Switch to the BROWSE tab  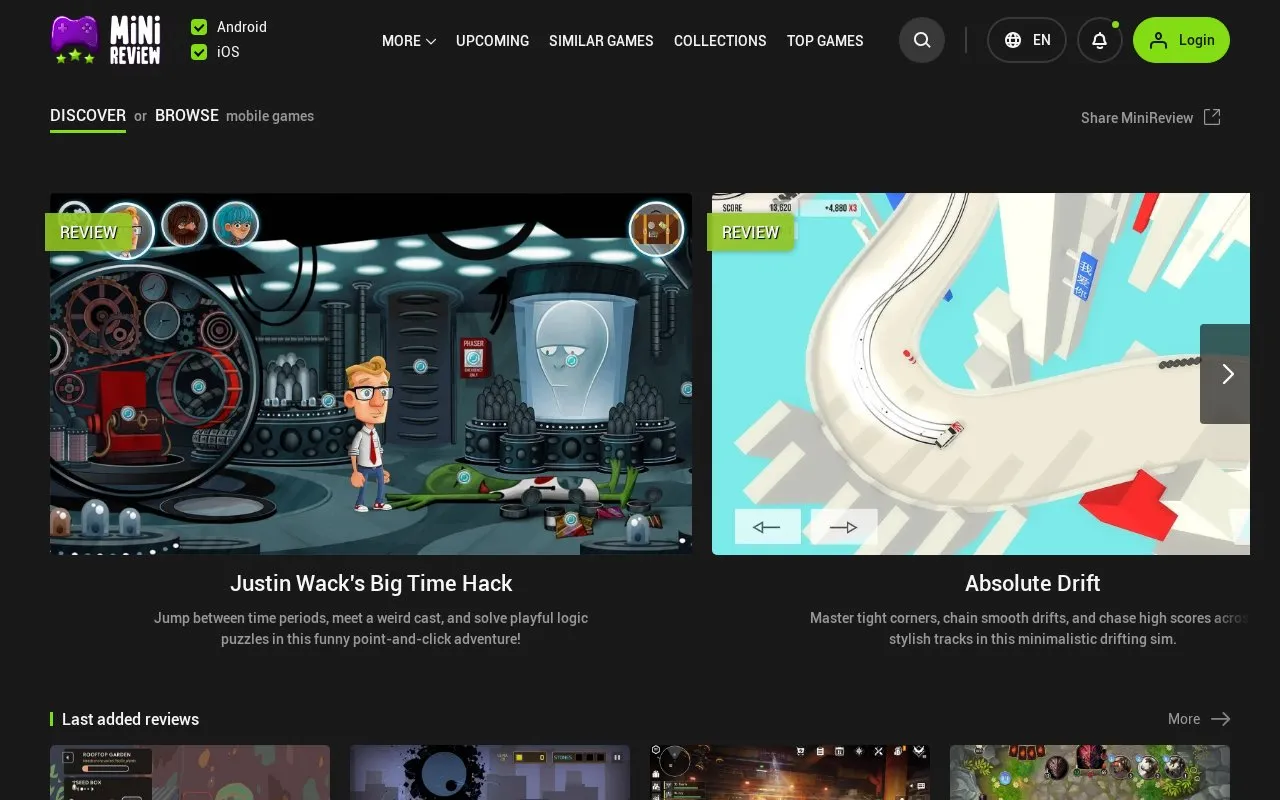187,116
